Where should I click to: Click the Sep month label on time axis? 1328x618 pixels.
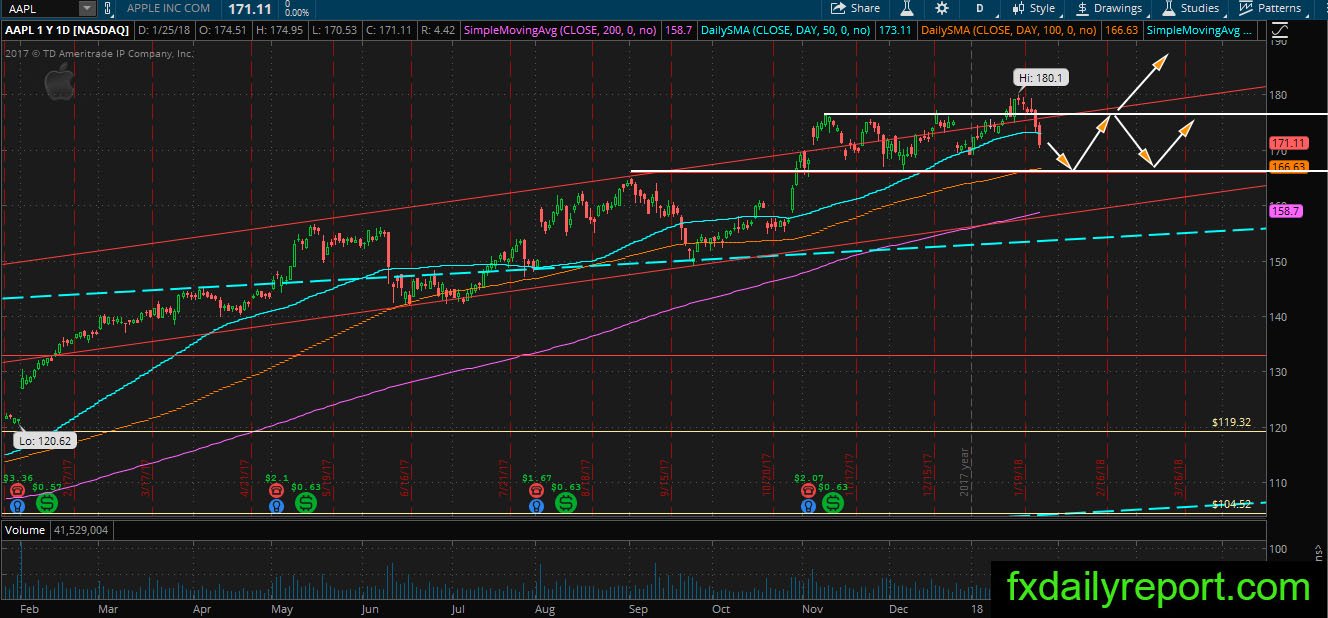[x=638, y=608]
